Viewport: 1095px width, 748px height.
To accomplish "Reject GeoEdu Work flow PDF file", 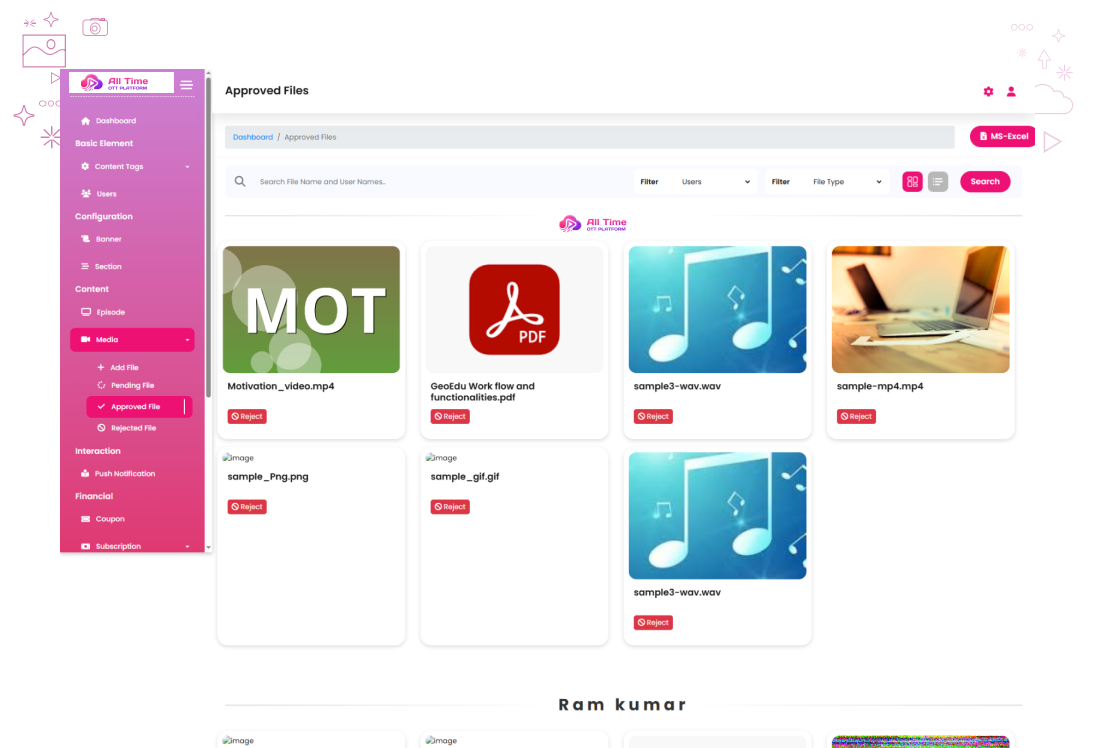I will (x=450, y=416).
